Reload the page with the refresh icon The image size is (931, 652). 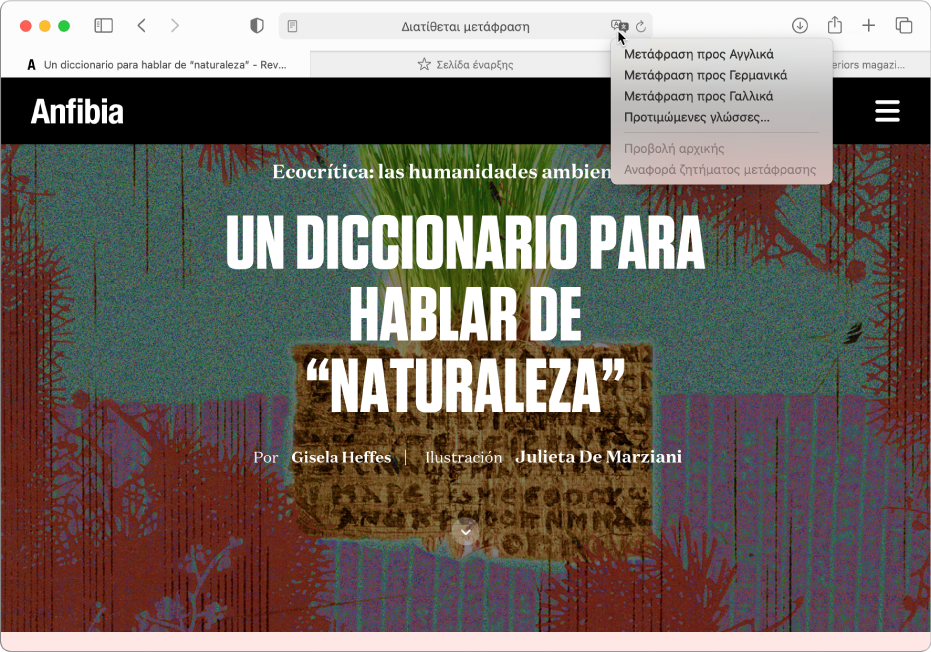tap(641, 26)
